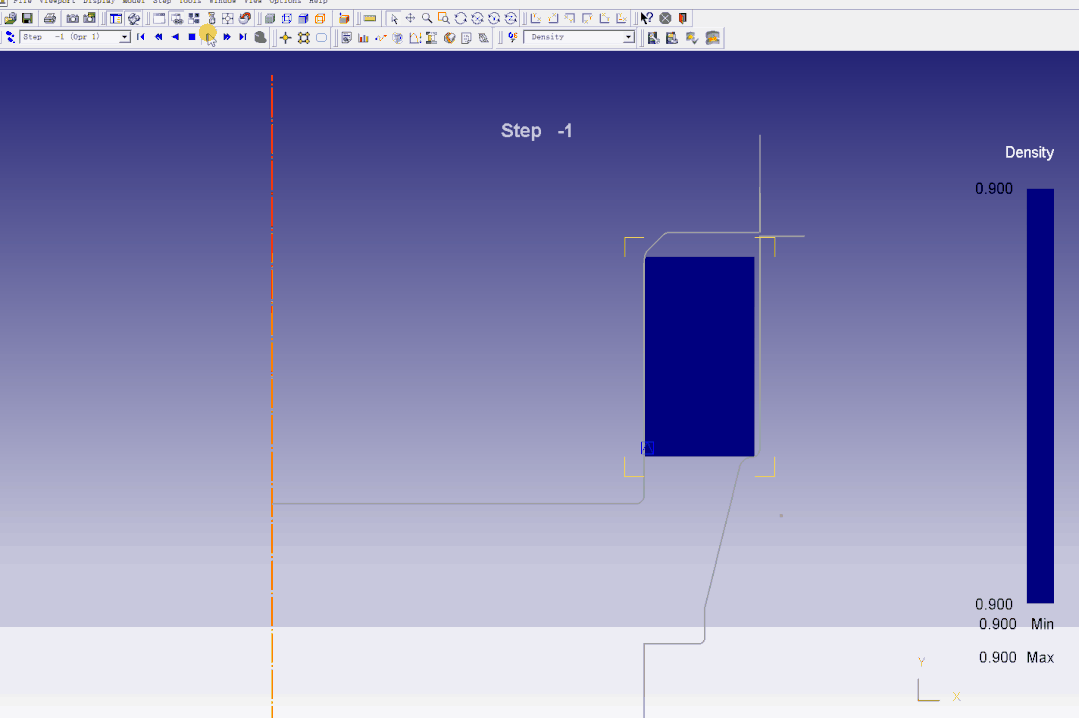Open the Density variable dropdown
Screen dimensions: 1079x718
point(628,37)
